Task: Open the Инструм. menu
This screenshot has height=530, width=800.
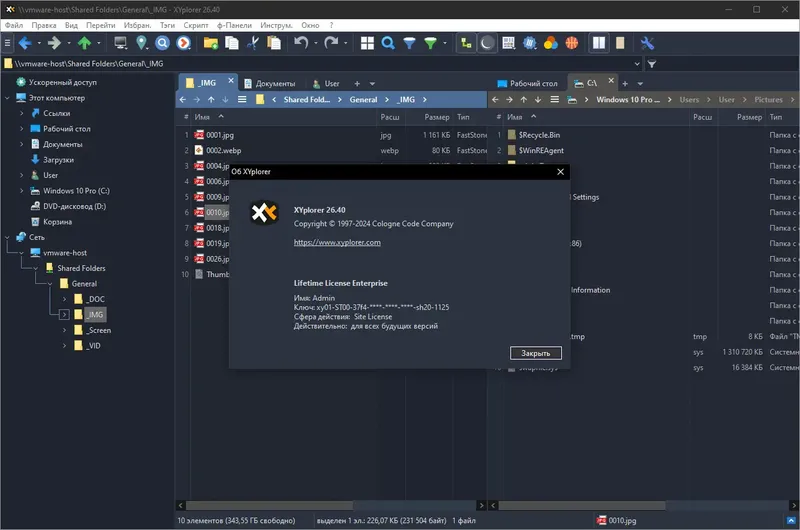Action: pos(276,25)
